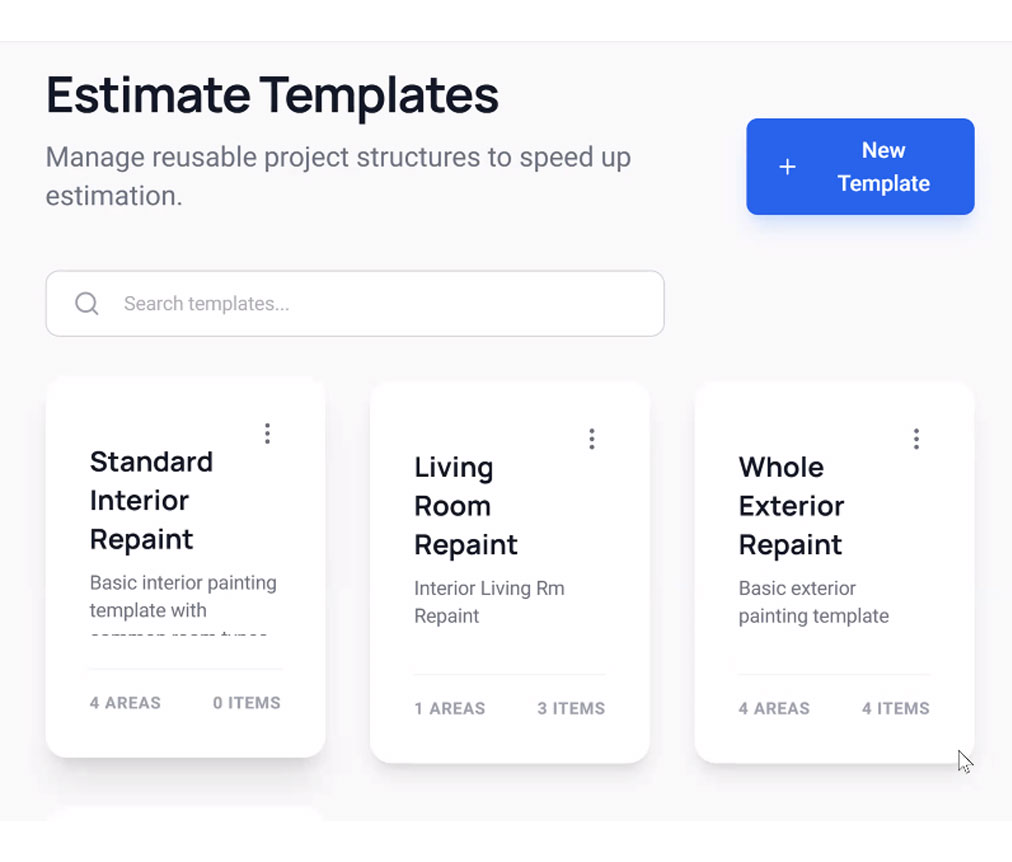Image resolution: width=1012 pixels, height=862 pixels.
Task: Click '4 ITEMS' on Whole Exterior Repaint card
Action: (x=896, y=708)
